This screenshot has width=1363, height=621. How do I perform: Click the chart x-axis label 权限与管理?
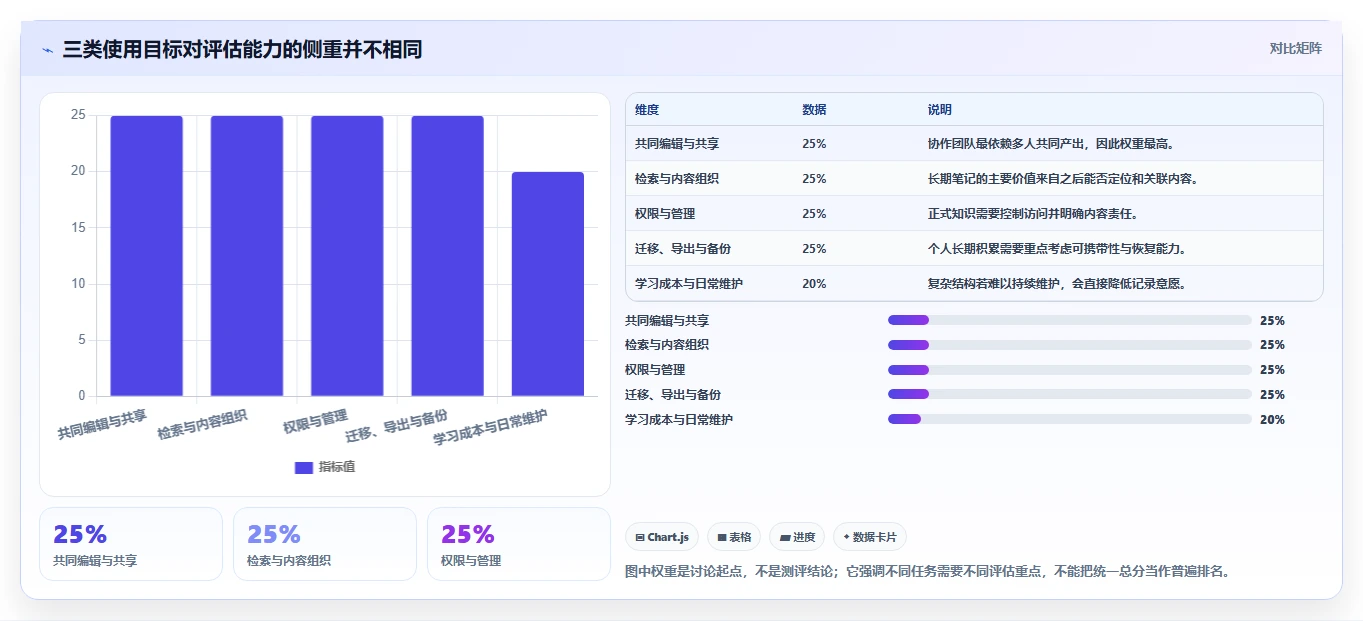[315, 421]
